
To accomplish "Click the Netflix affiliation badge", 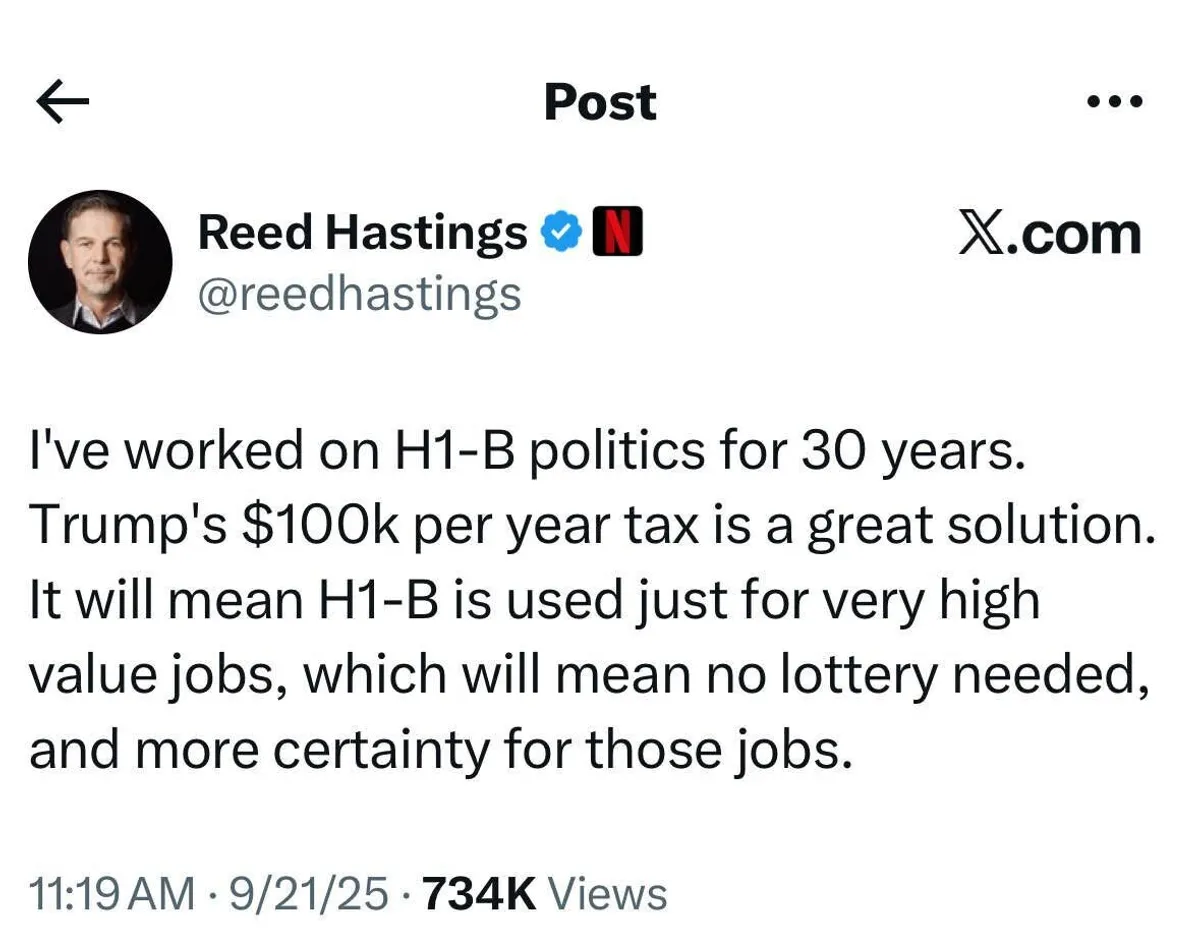I will click(x=619, y=233).
